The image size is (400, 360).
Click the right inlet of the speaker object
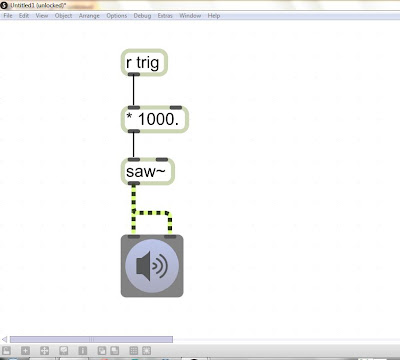[170, 237]
